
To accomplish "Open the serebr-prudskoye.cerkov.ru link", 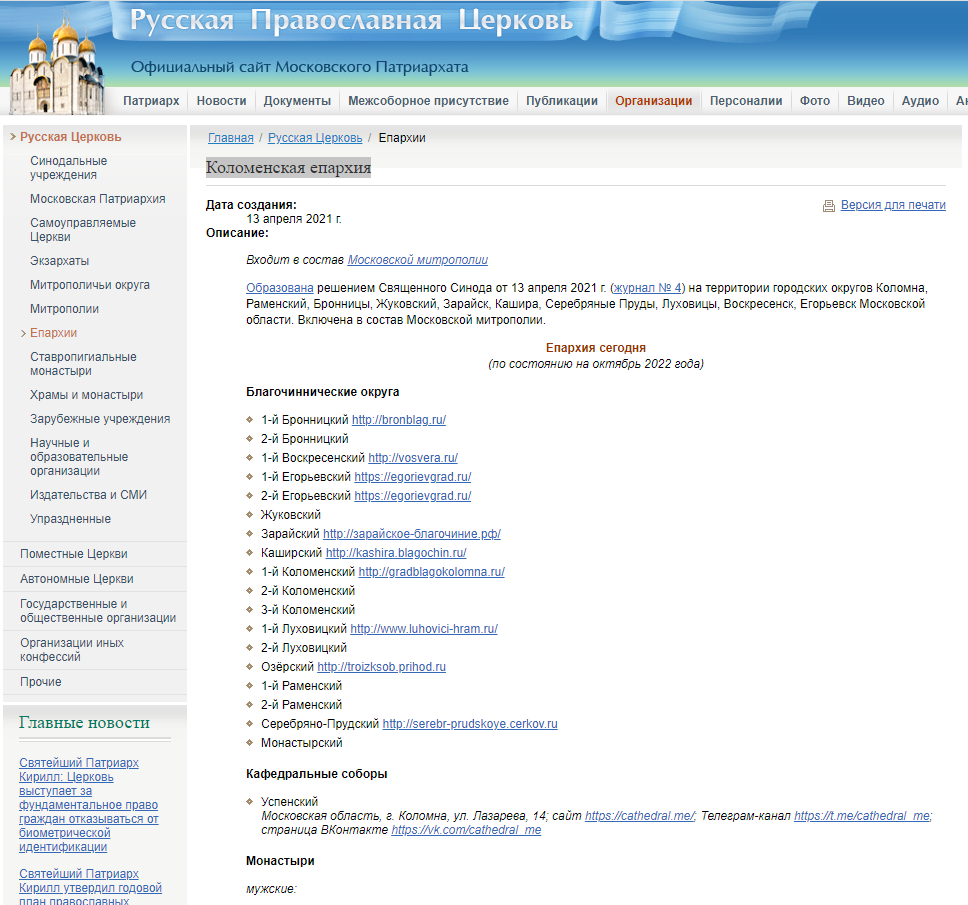I will [x=470, y=724].
